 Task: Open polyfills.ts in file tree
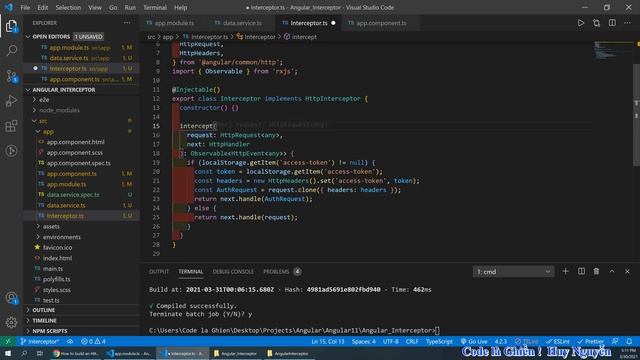tap(57, 279)
